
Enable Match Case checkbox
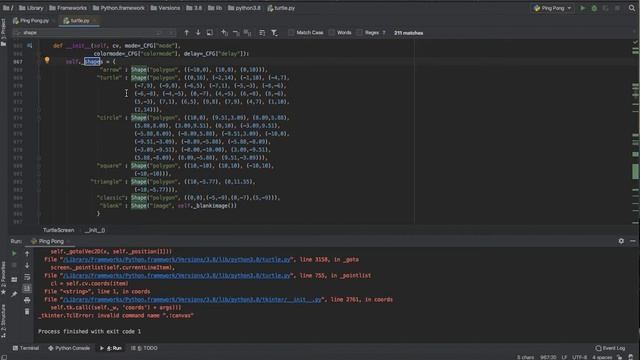click(x=291, y=33)
